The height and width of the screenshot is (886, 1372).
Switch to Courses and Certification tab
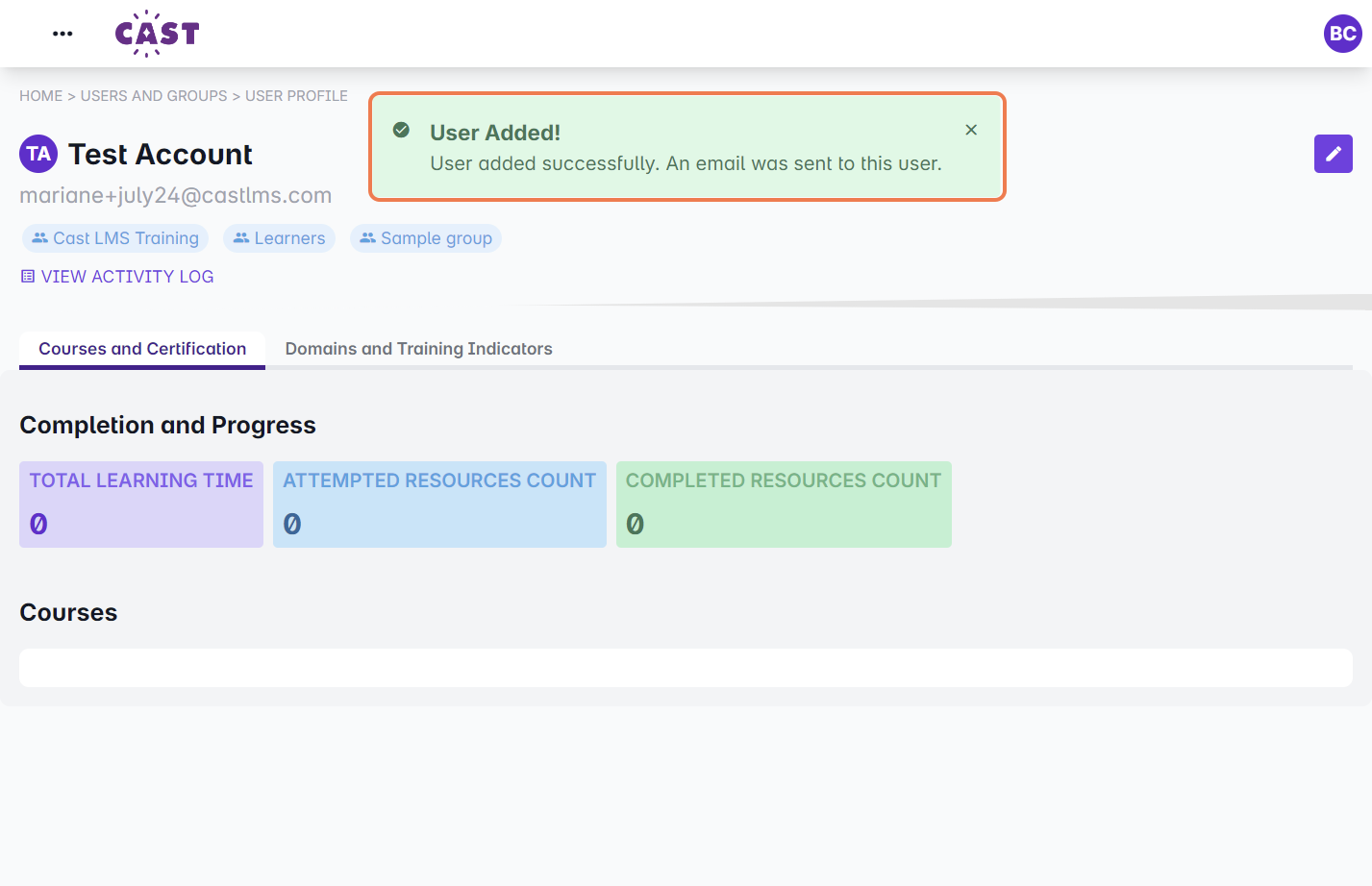[142, 349]
